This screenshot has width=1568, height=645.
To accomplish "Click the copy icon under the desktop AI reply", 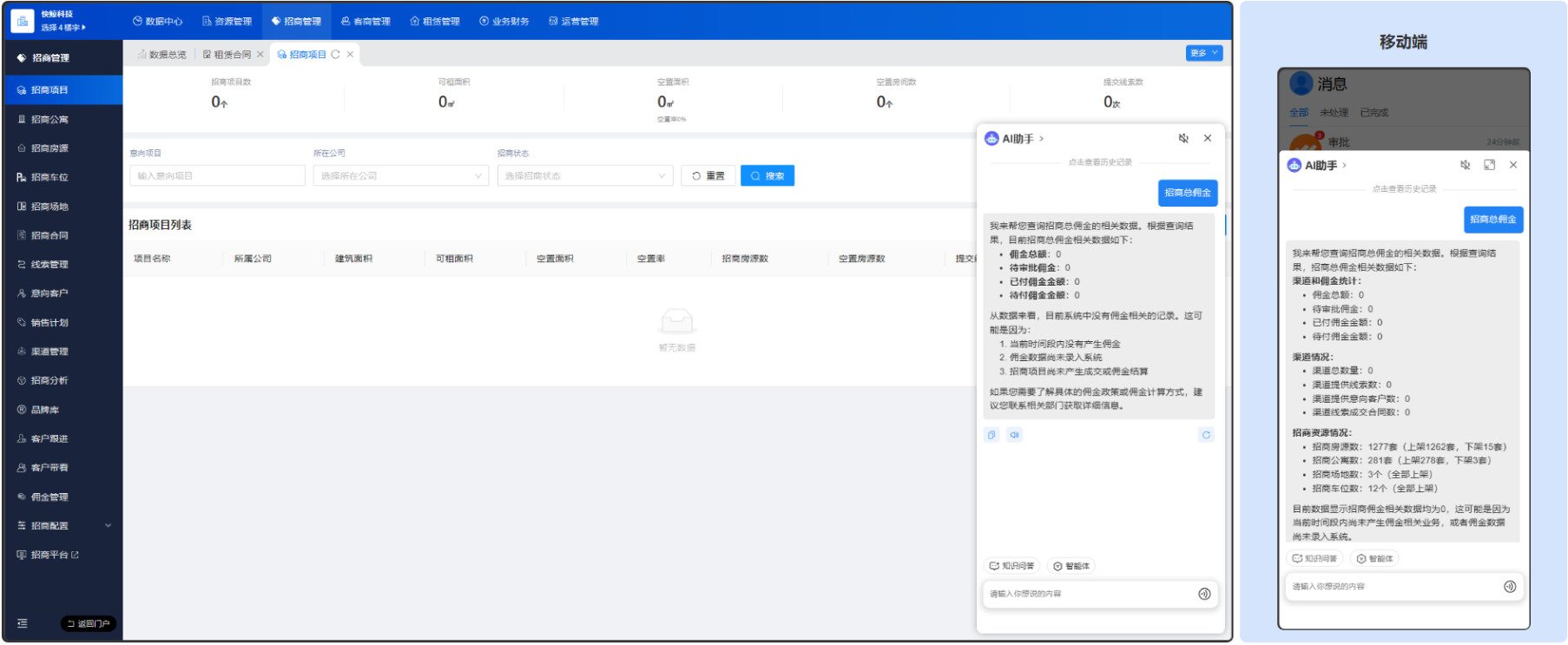I will (x=992, y=435).
